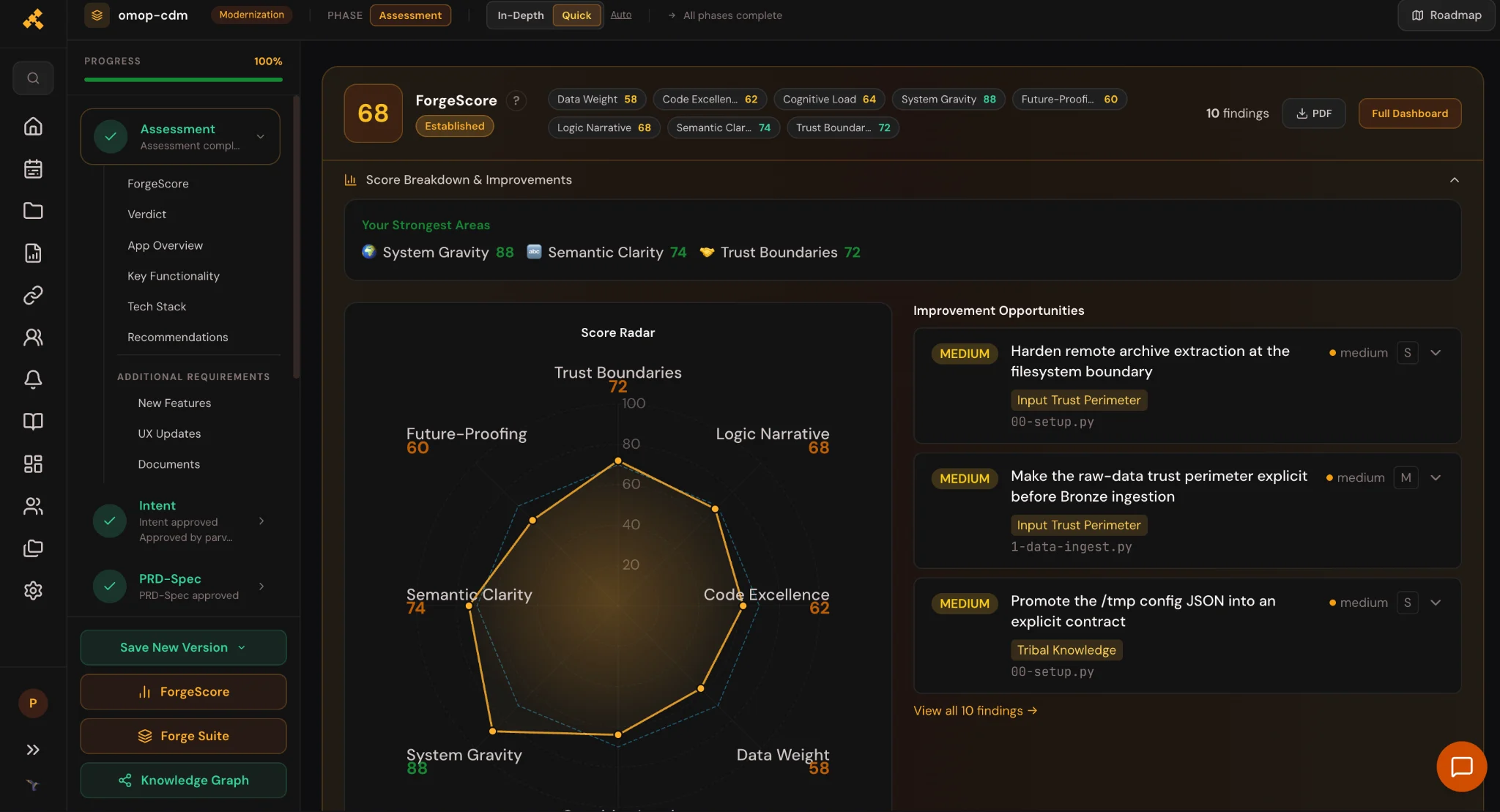
Task: Switch to Quick mode
Action: click(x=576, y=15)
